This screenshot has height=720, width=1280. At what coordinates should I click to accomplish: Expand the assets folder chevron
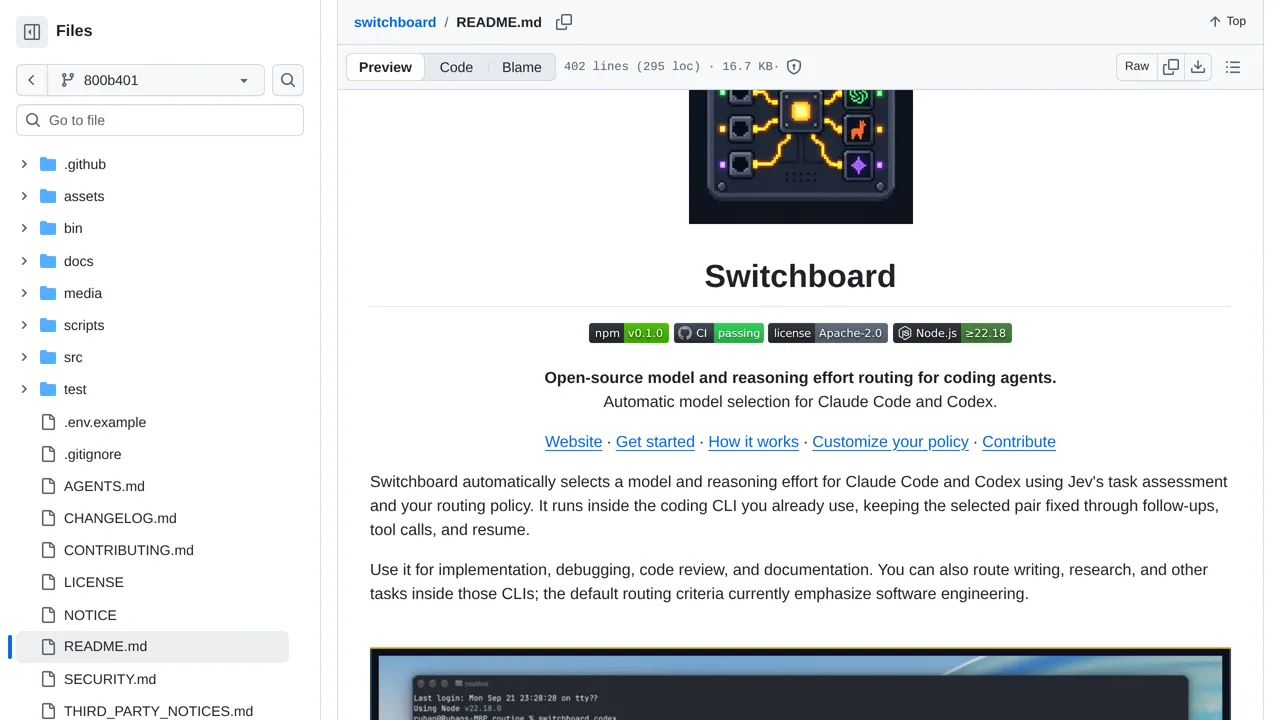pyautogui.click(x=24, y=196)
